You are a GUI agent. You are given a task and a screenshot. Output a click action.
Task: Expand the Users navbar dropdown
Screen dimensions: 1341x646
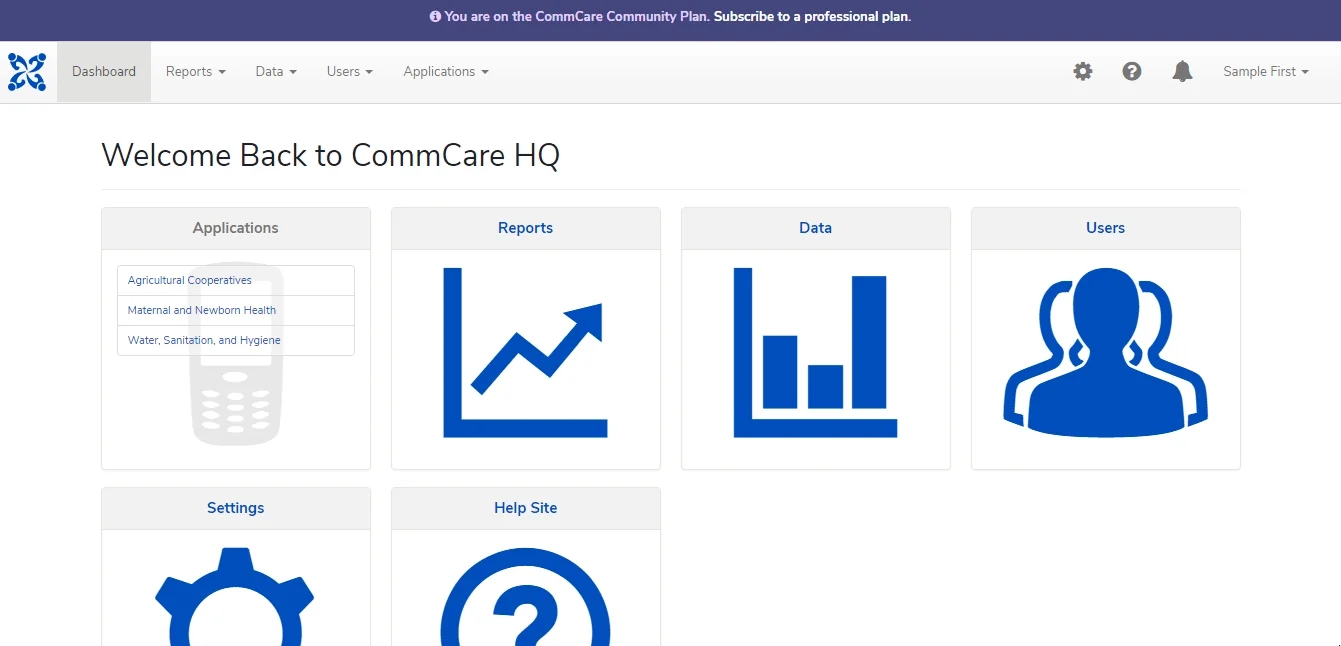350,72
